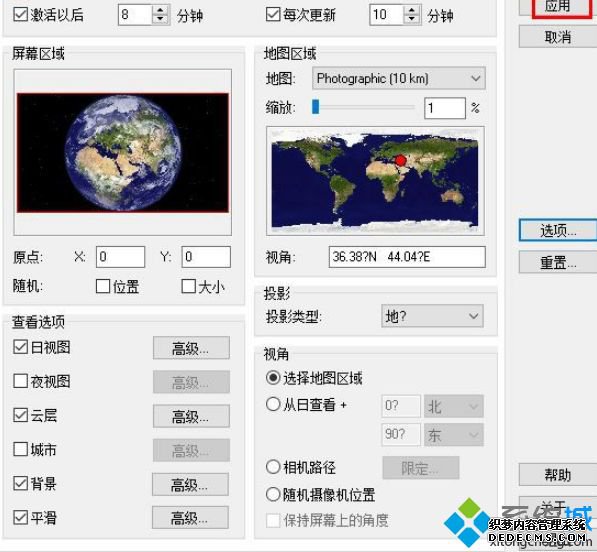Screen dimensions: 597x552
Task: Open the 地图 Photographic (10 km) dropdown
Action: tap(399, 78)
